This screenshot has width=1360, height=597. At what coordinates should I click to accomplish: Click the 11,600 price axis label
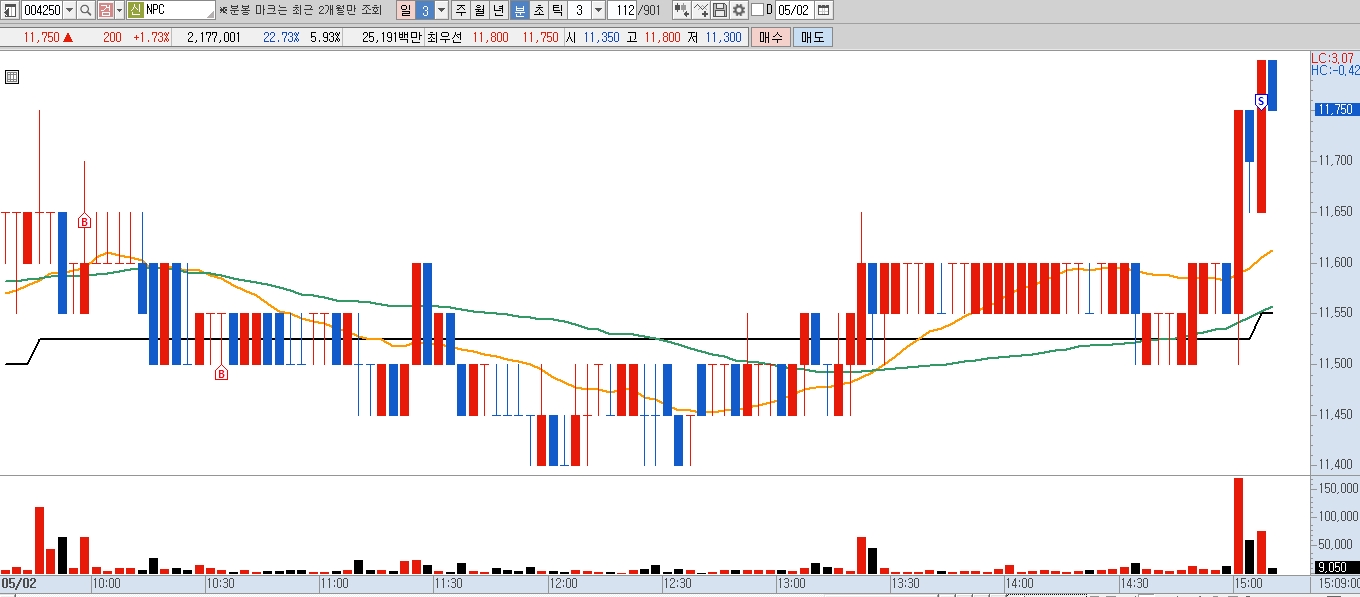1336,262
